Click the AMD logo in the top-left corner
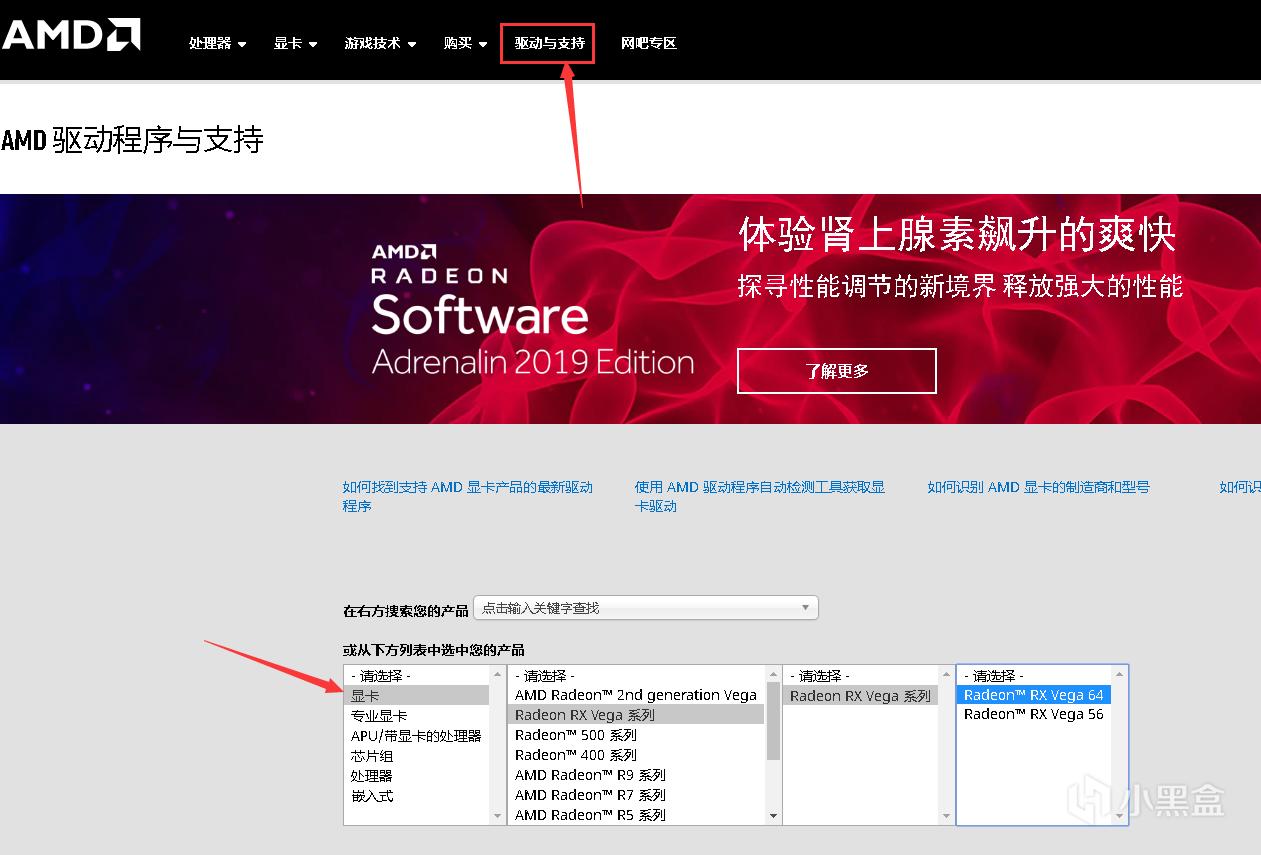This screenshot has height=855, width=1261. click(70, 33)
